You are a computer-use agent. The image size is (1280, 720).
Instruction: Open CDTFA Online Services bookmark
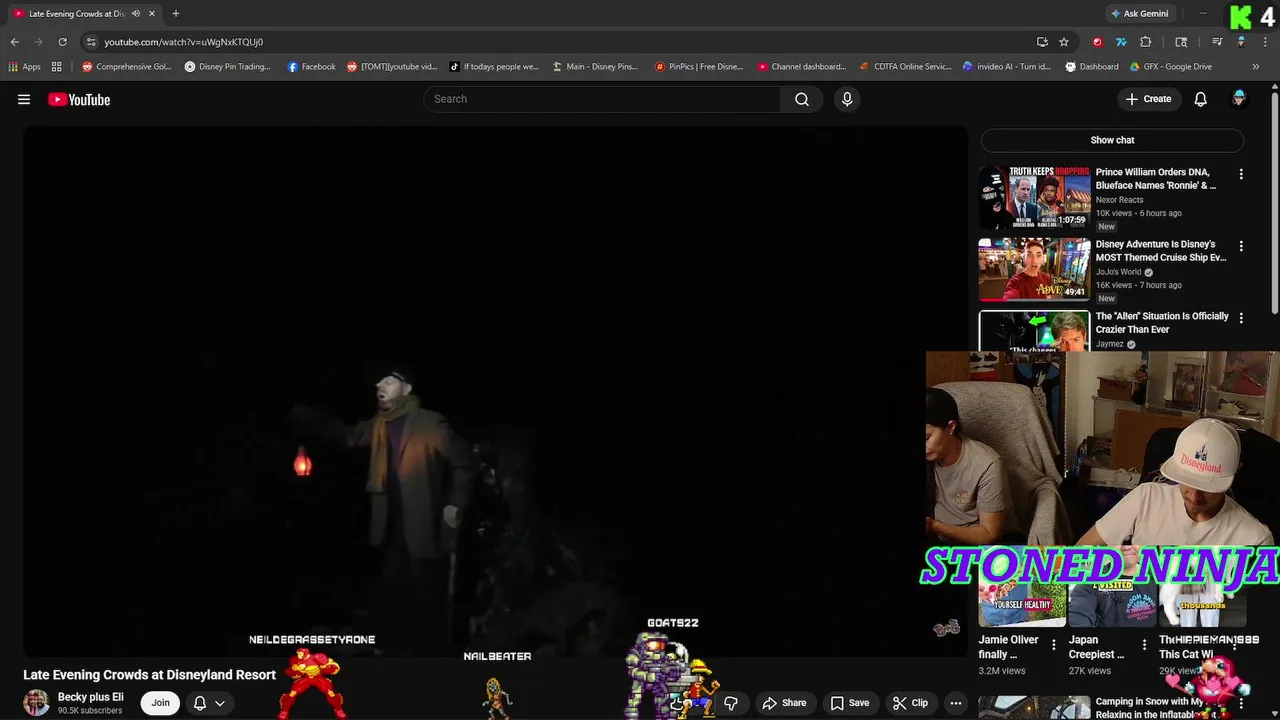906,67
